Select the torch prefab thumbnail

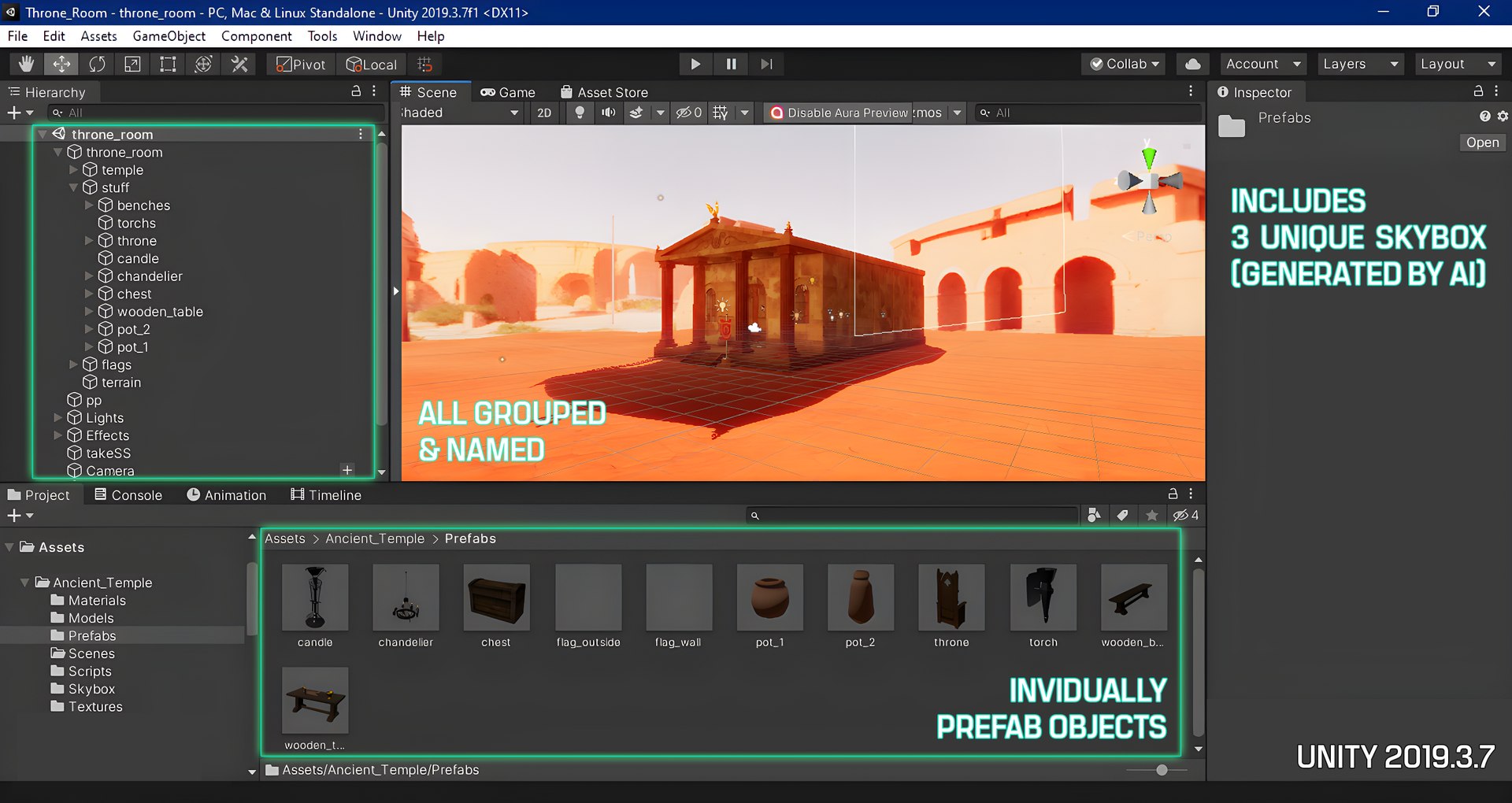click(x=1043, y=598)
